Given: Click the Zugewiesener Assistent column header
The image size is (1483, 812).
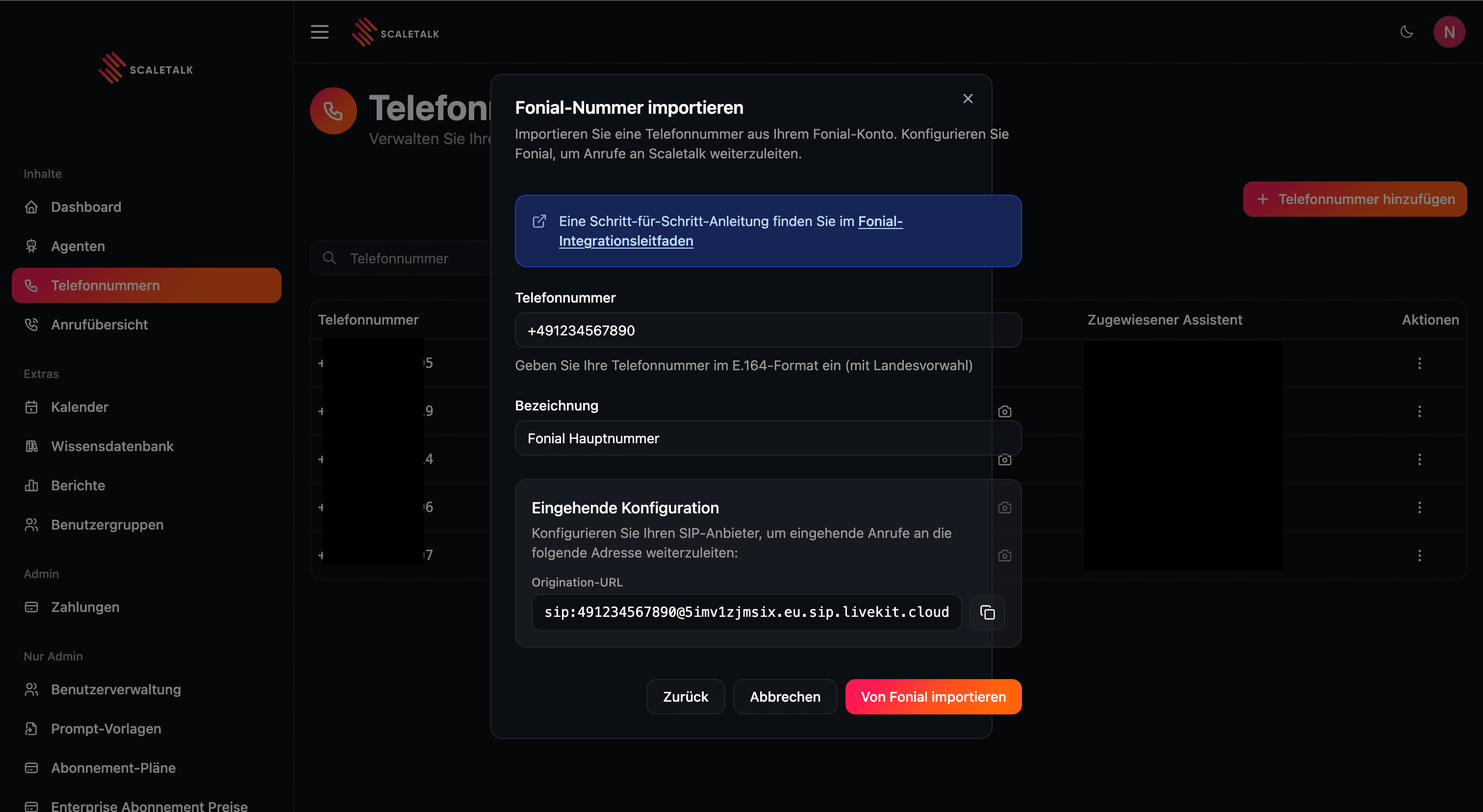Looking at the screenshot, I should 1165,320.
